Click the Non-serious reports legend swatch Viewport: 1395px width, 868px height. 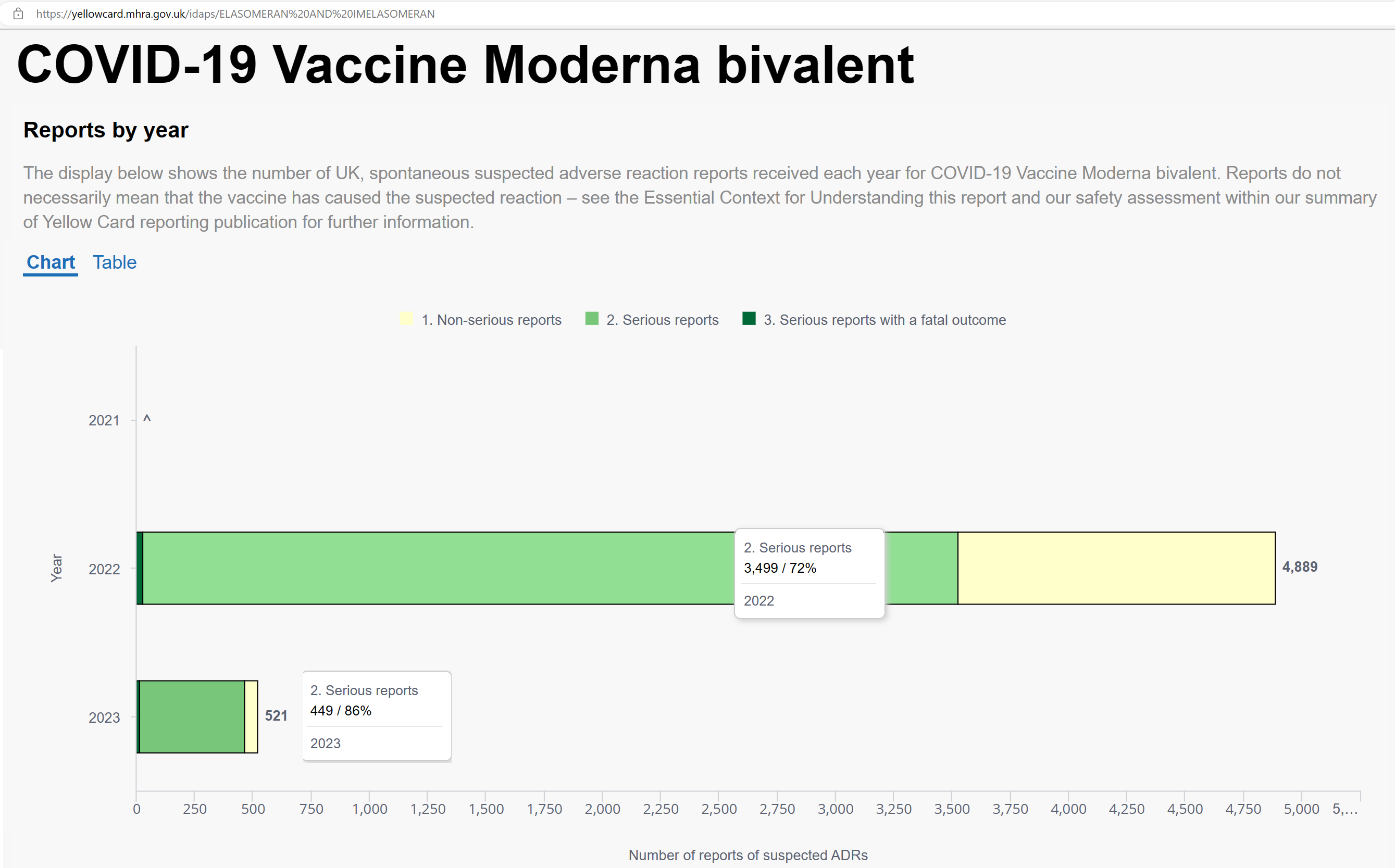tap(407, 319)
